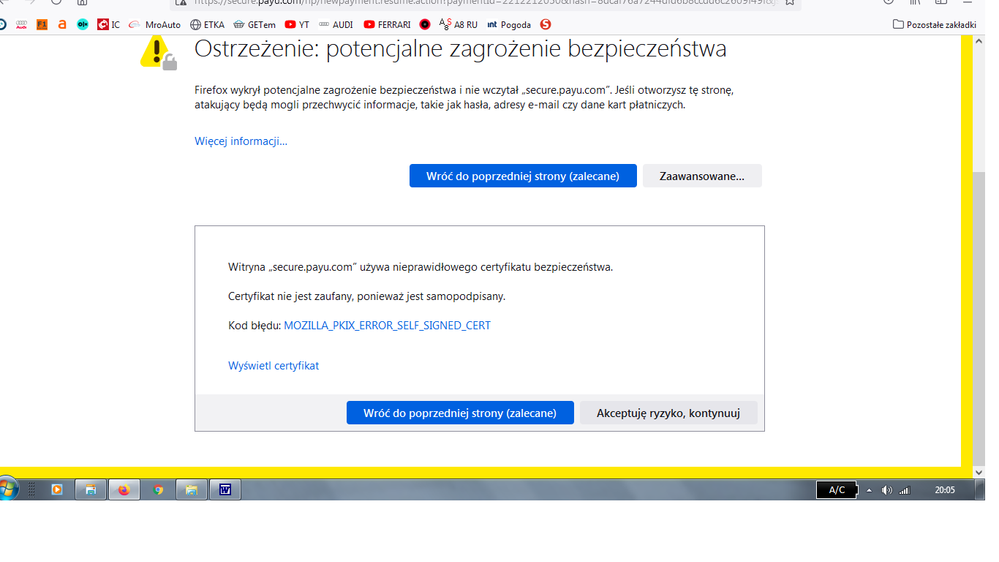Click the upper 'Wróć do poprzedniej strony (zalecane)' button
The height and width of the screenshot is (562, 999).
coord(522,176)
